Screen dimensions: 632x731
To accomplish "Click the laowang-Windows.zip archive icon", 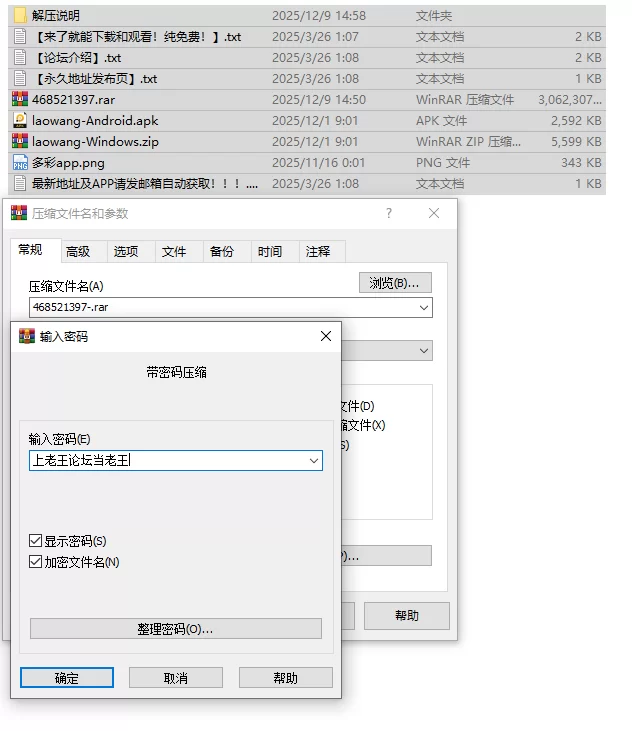I will click(20, 141).
